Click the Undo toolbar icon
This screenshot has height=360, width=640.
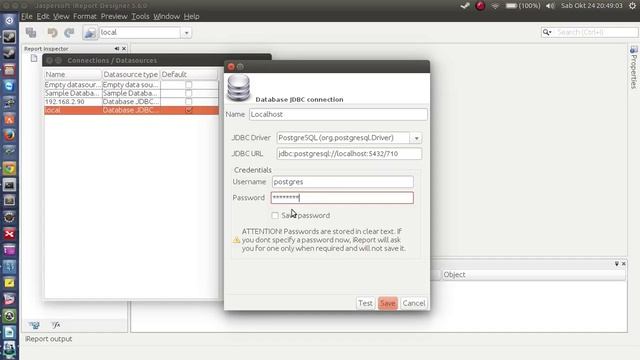click(52, 32)
